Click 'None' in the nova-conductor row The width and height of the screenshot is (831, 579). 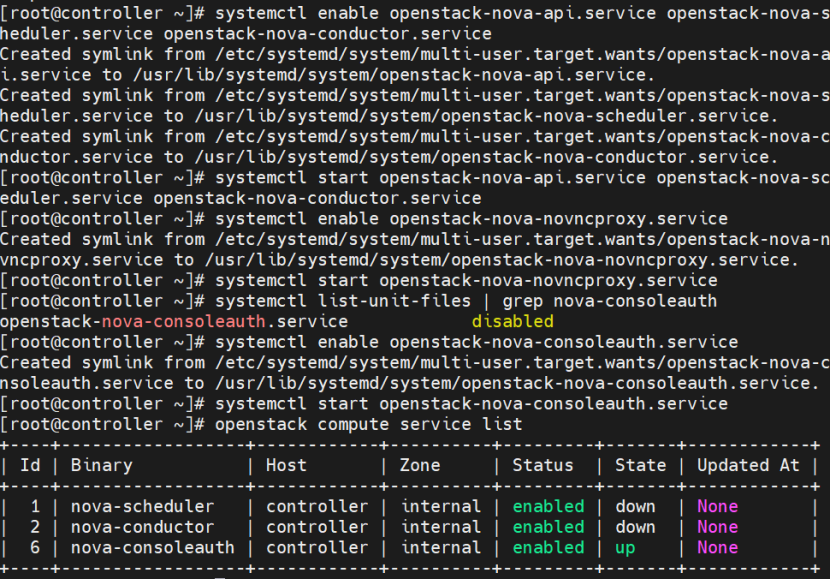tap(717, 527)
